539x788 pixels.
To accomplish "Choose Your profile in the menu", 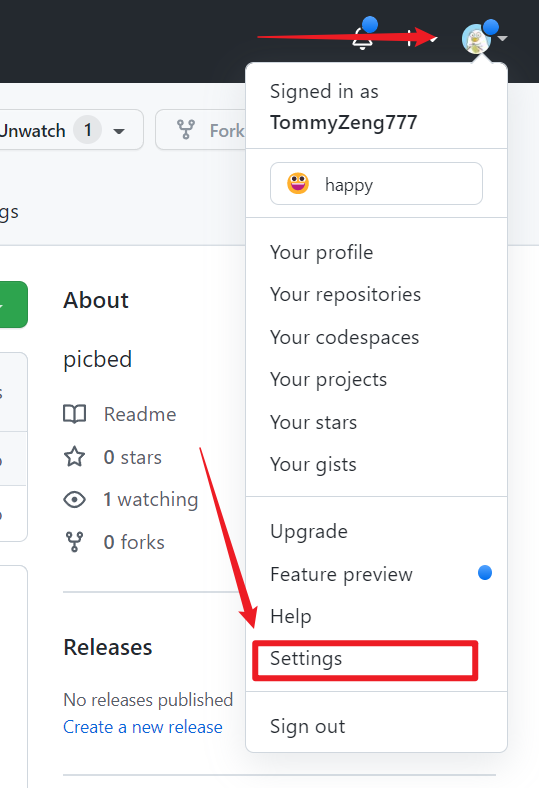I will click(321, 252).
